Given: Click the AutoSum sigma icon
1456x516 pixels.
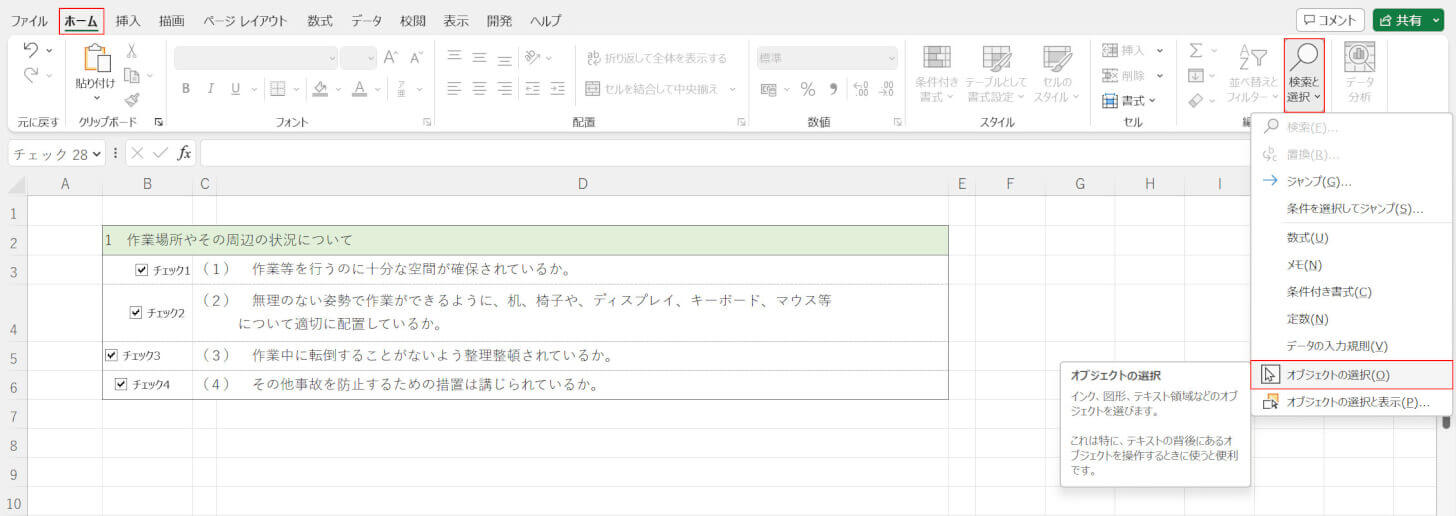Looking at the screenshot, I should click(1196, 50).
